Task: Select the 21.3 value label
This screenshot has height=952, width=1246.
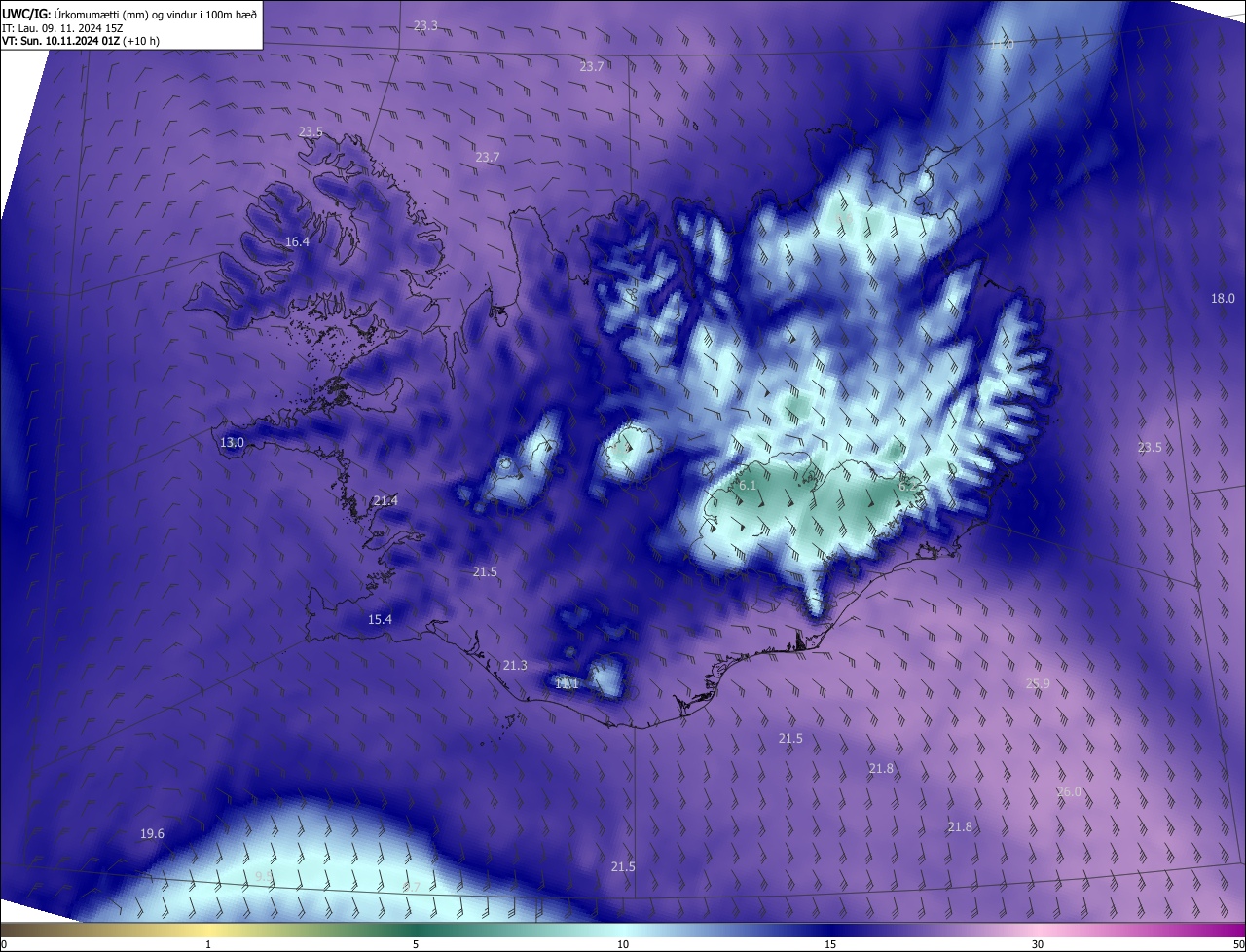Action: coord(515,665)
